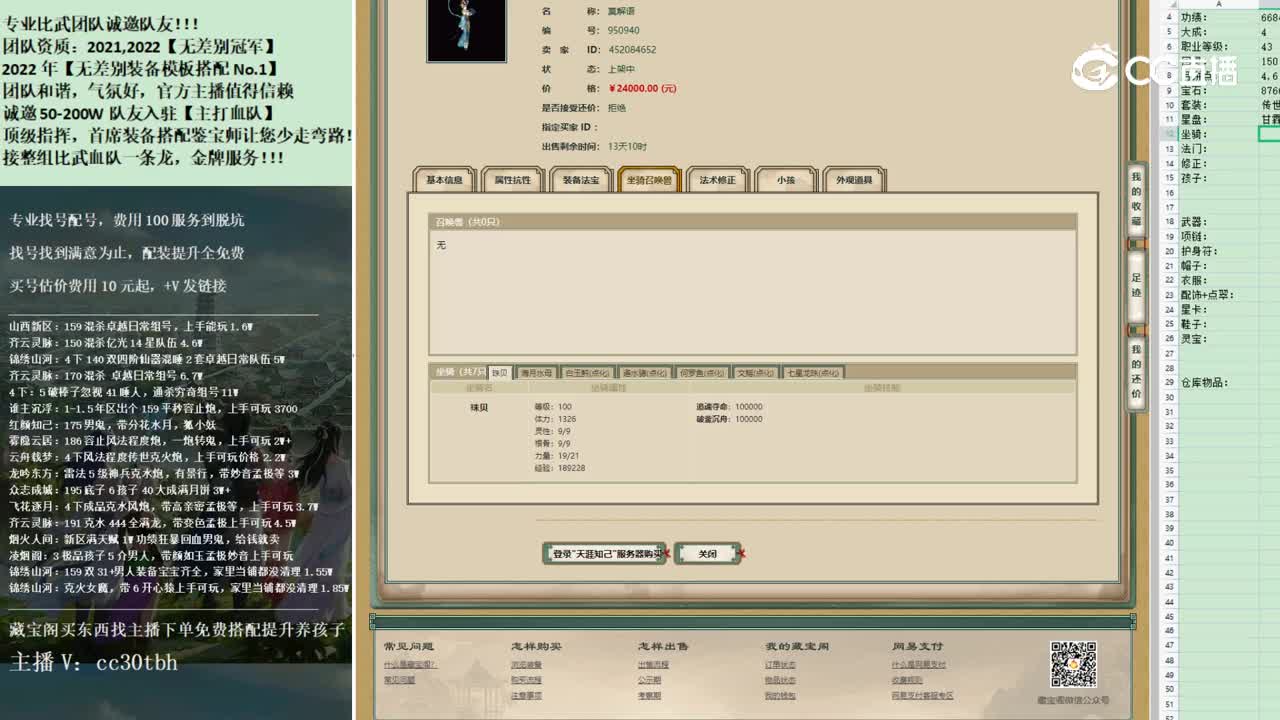Click the 登录"天涯知己"服务器购买 button
Viewport: 1280px width, 720px height.
[604, 554]
